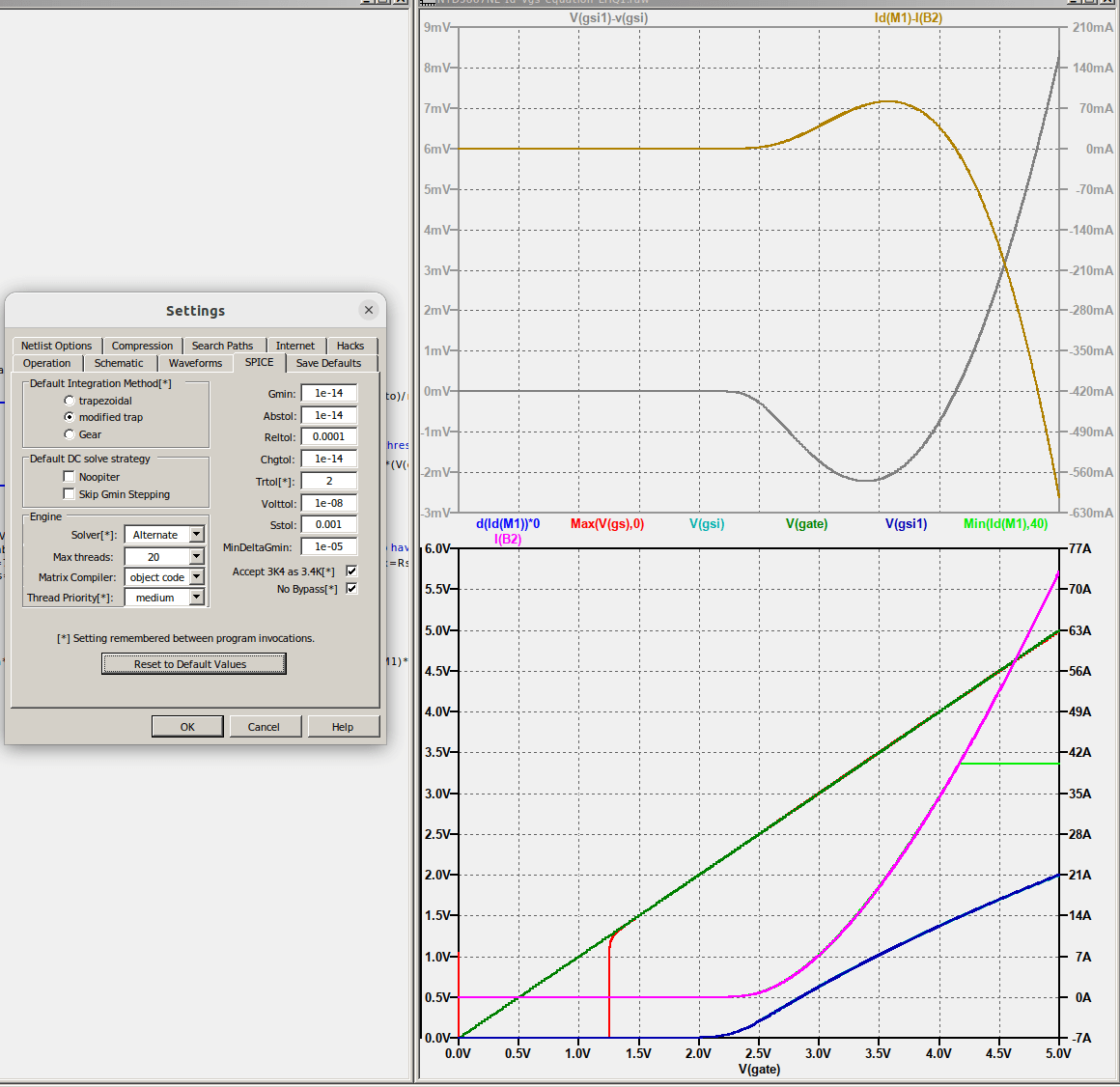Click the green V(gate) trace label
1120x1087 pixels.
click(806, 523)
